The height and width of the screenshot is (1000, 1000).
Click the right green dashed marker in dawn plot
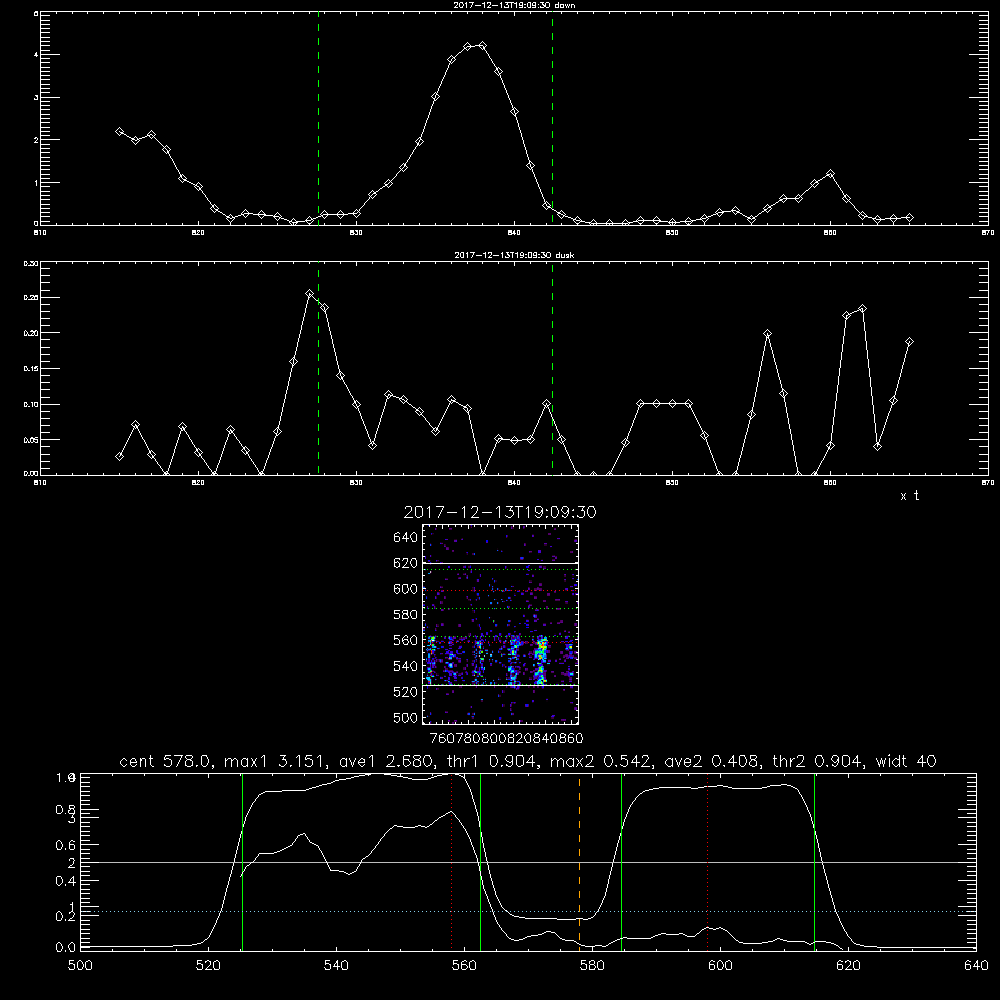coord(552,118)
